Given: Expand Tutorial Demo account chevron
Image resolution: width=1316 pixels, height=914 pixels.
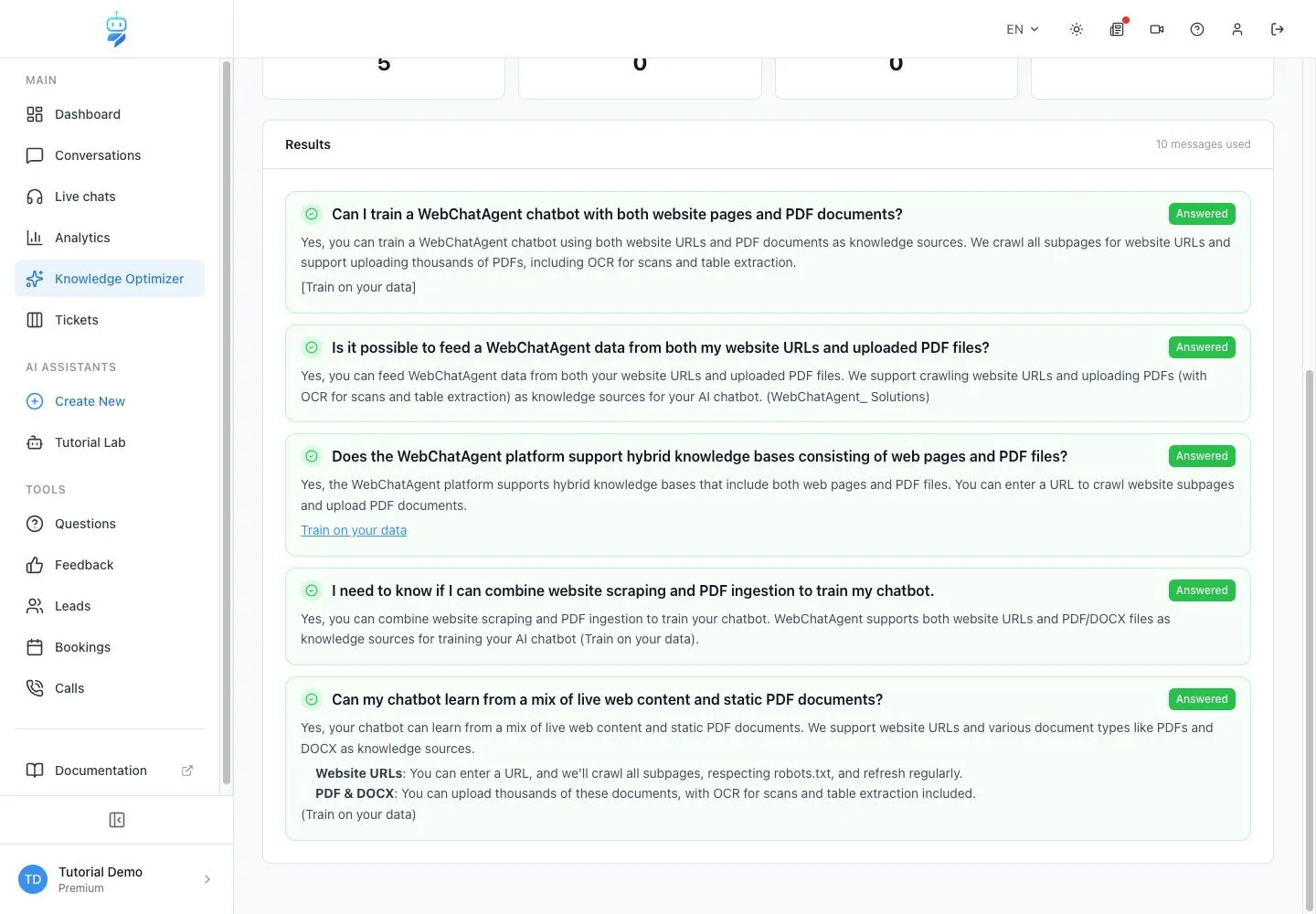Looking at the screenshot, I should coord(207,879).
